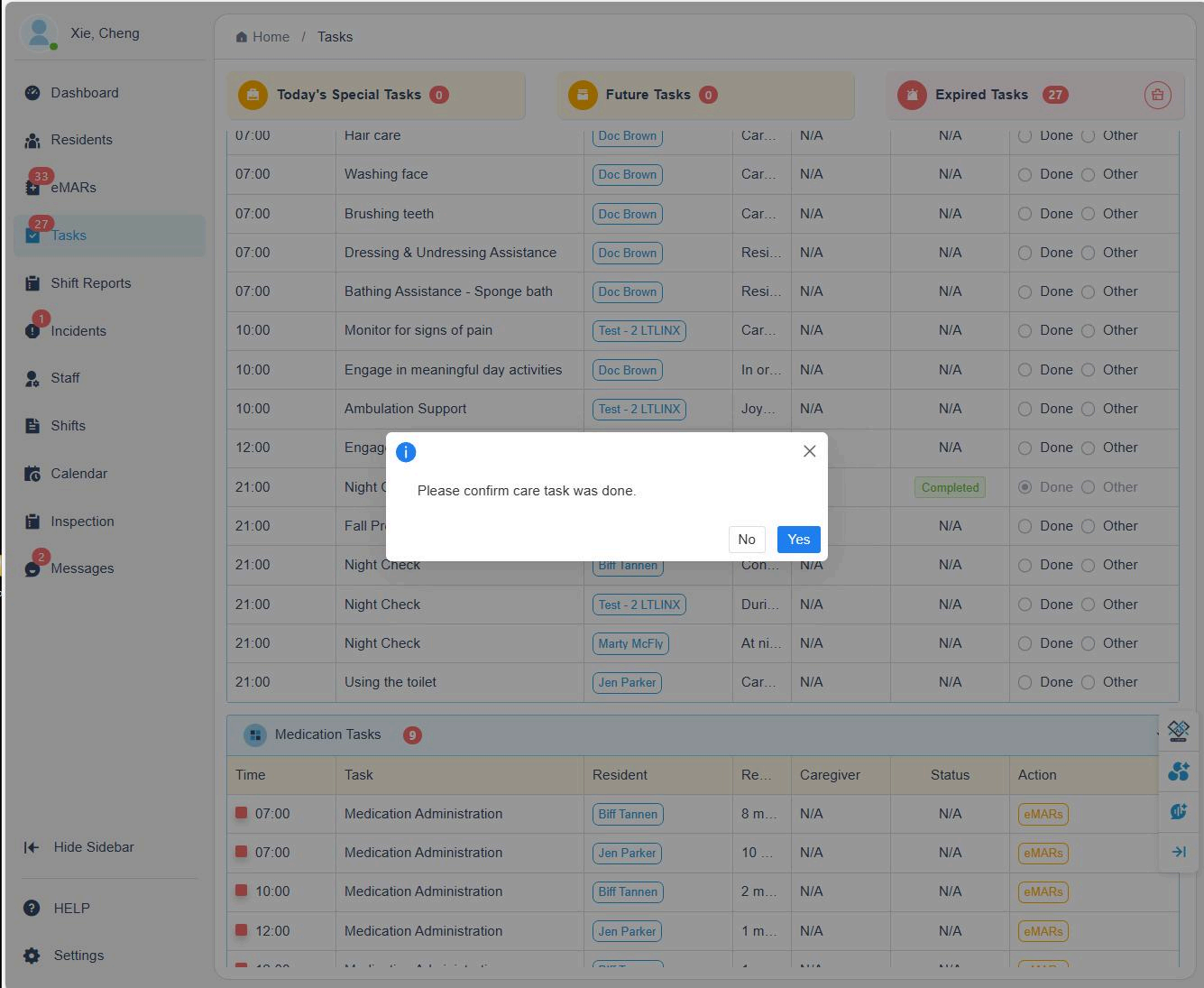Mark Washing face task as Done
The width and height of the screenshot is (1204, 988).
1025,175
